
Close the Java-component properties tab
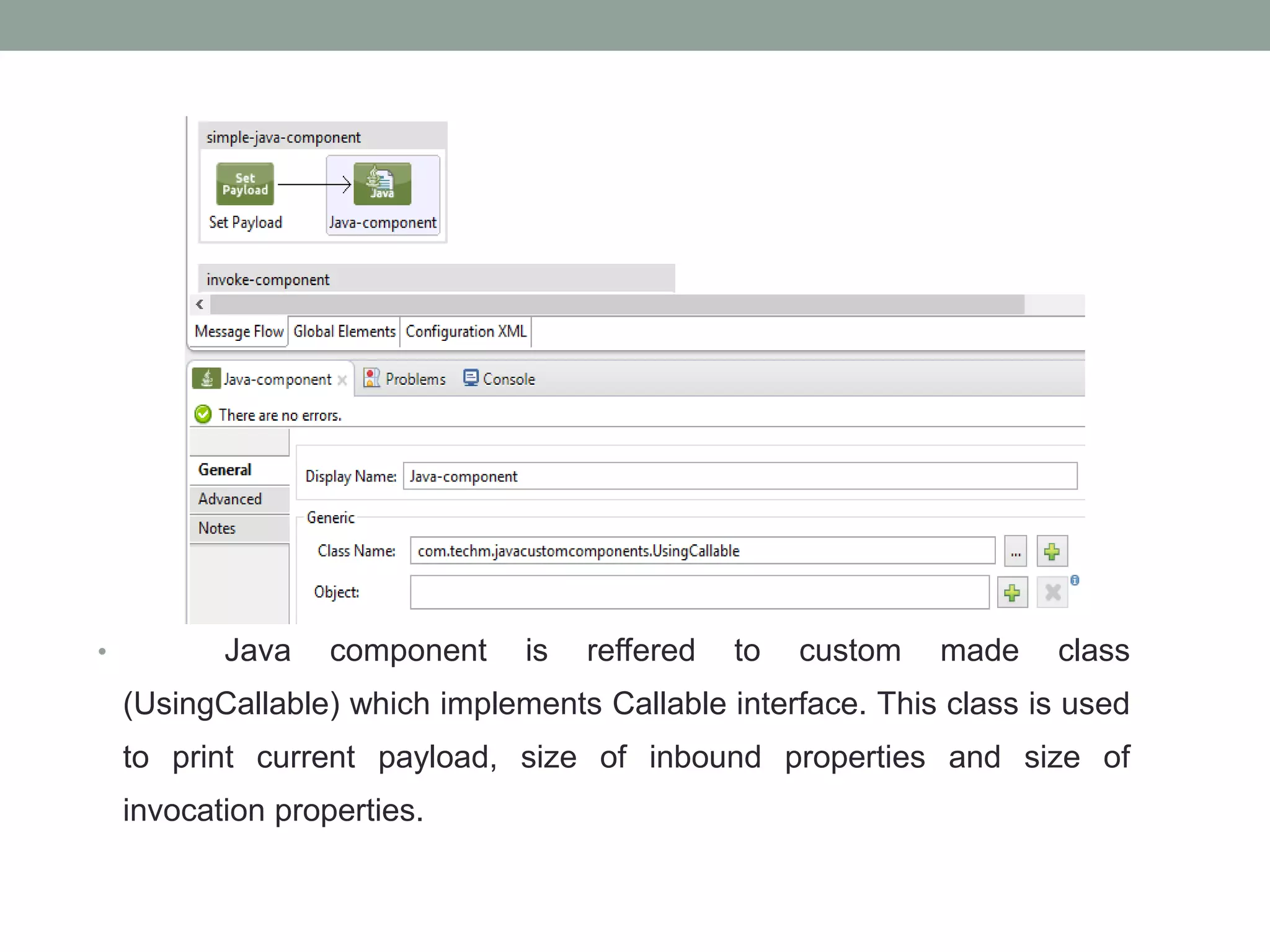[342, 380]
